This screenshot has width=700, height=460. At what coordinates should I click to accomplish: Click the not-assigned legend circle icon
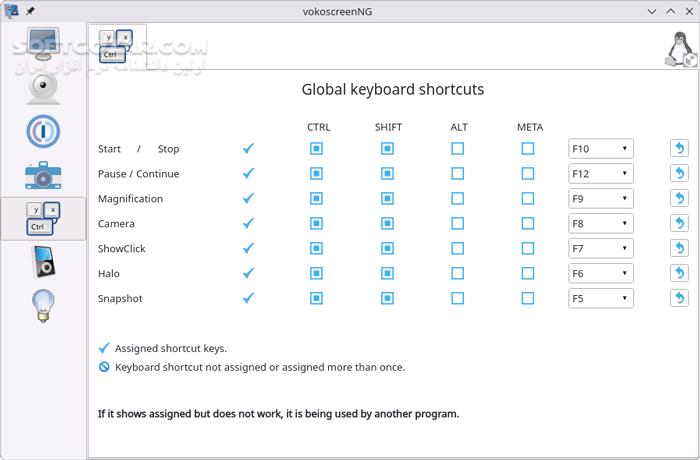104,367
